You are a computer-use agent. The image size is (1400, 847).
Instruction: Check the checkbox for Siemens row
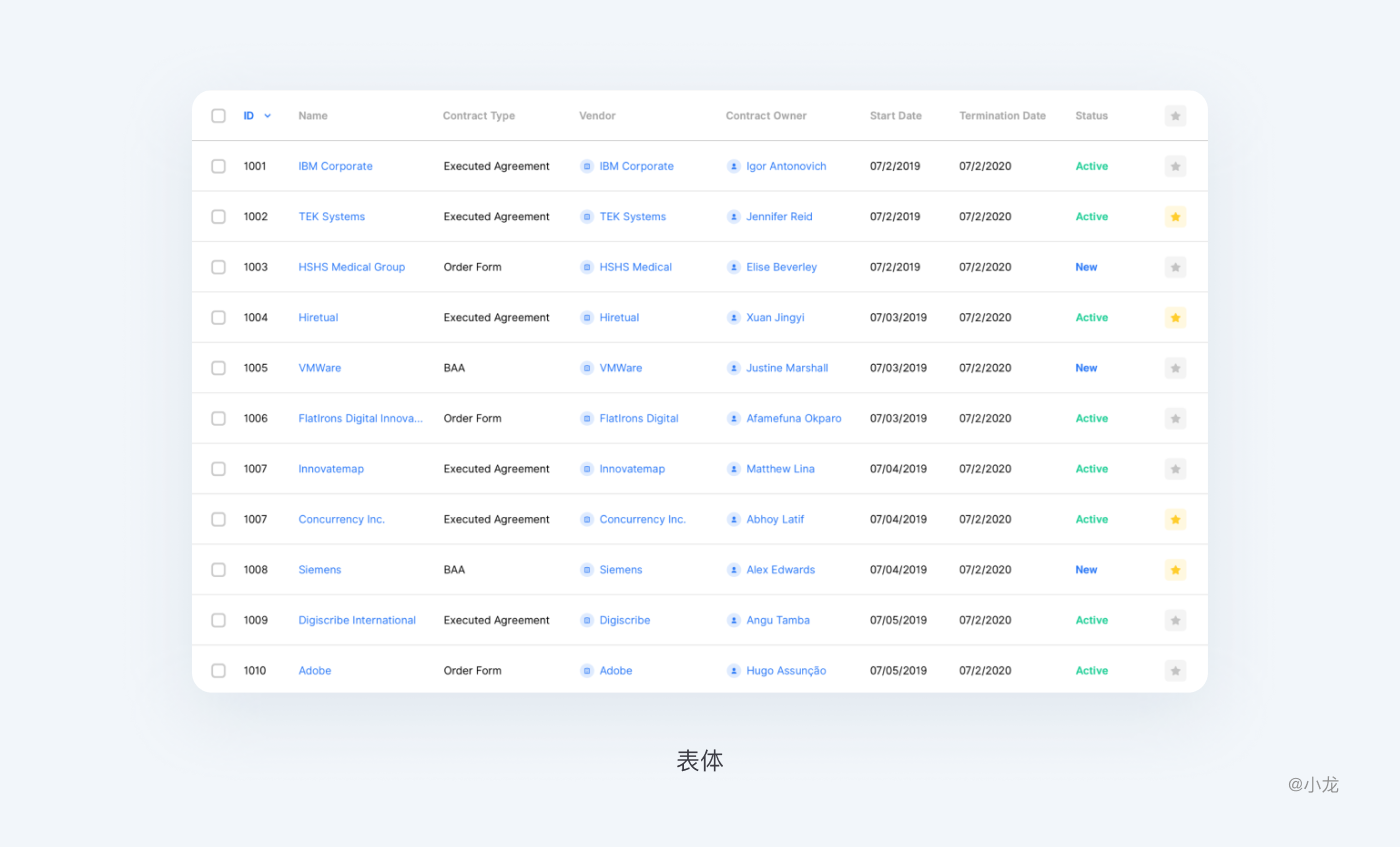pos(218,570)
